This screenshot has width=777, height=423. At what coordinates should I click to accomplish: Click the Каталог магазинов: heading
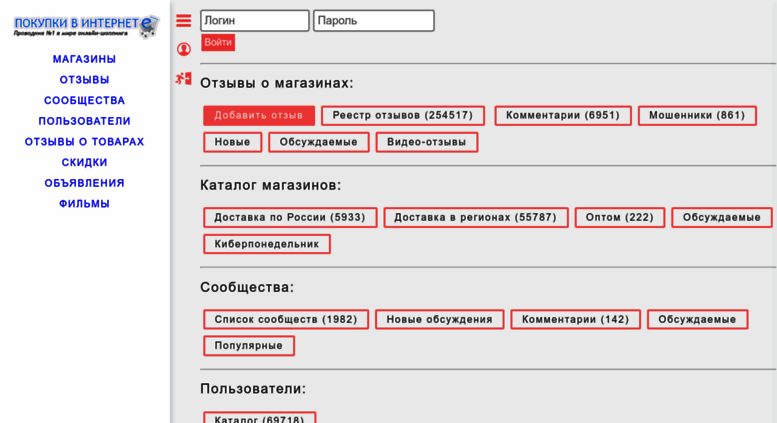point(271,185)
